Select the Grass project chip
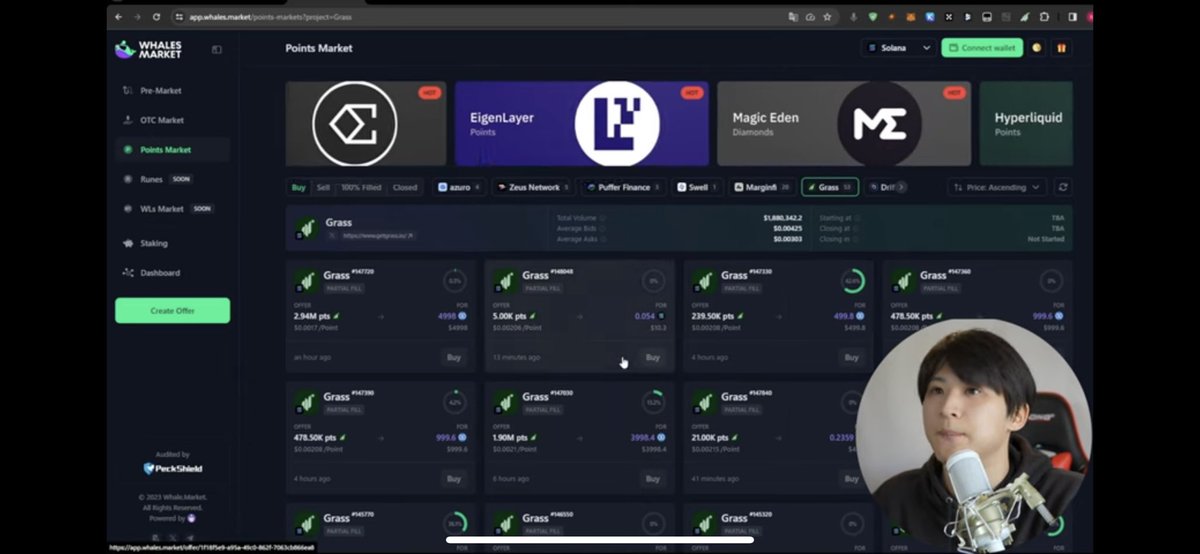The image size is (1200, 554). click(x=829, y=187)
